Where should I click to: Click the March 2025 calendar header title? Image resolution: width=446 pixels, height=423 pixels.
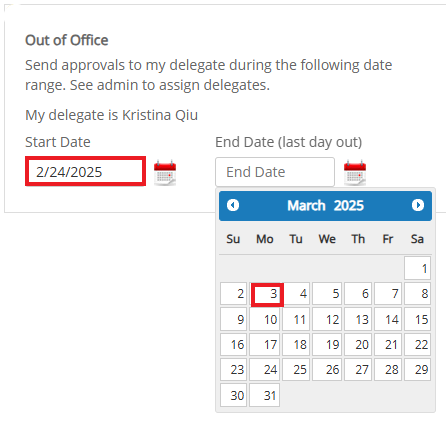[325, 206]
